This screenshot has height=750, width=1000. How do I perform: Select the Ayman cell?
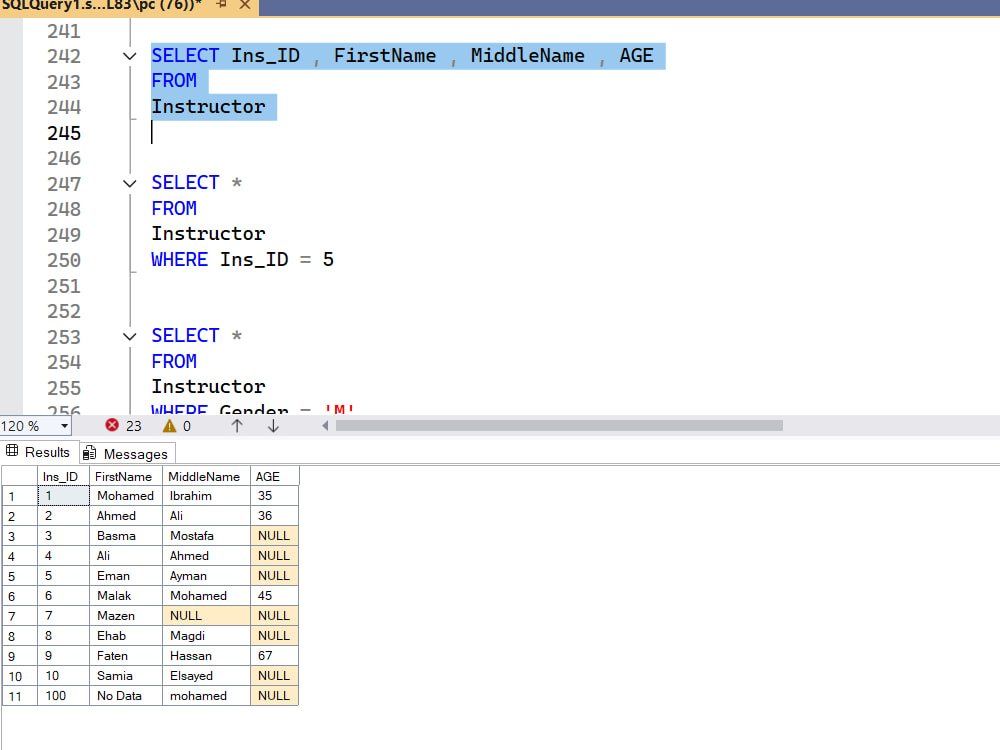tap(206, 575)
